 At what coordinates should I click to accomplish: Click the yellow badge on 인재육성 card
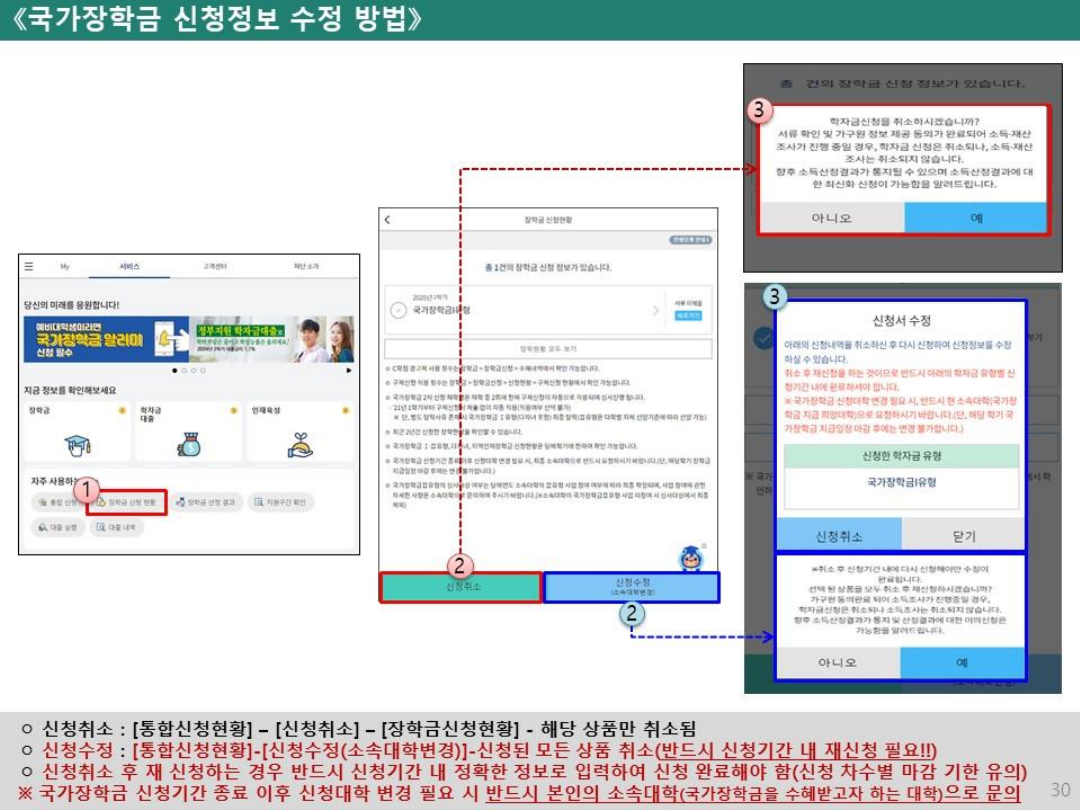click(345, 411)
